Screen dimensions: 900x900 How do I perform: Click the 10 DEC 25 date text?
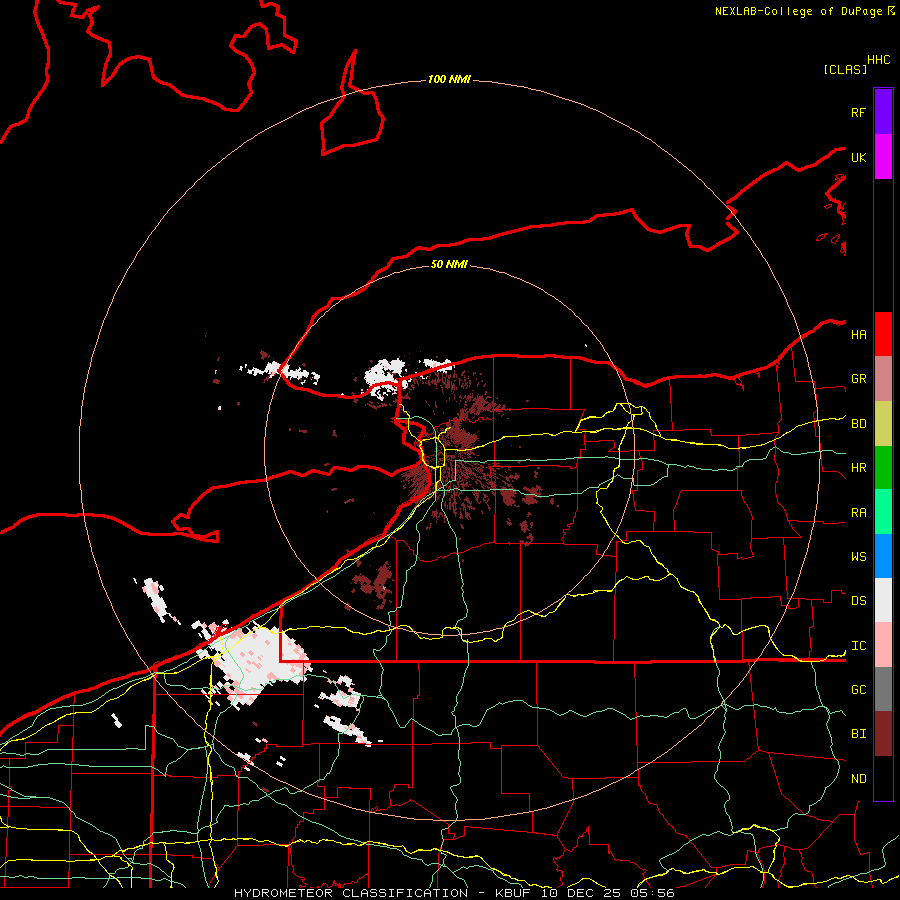point(581,893)
